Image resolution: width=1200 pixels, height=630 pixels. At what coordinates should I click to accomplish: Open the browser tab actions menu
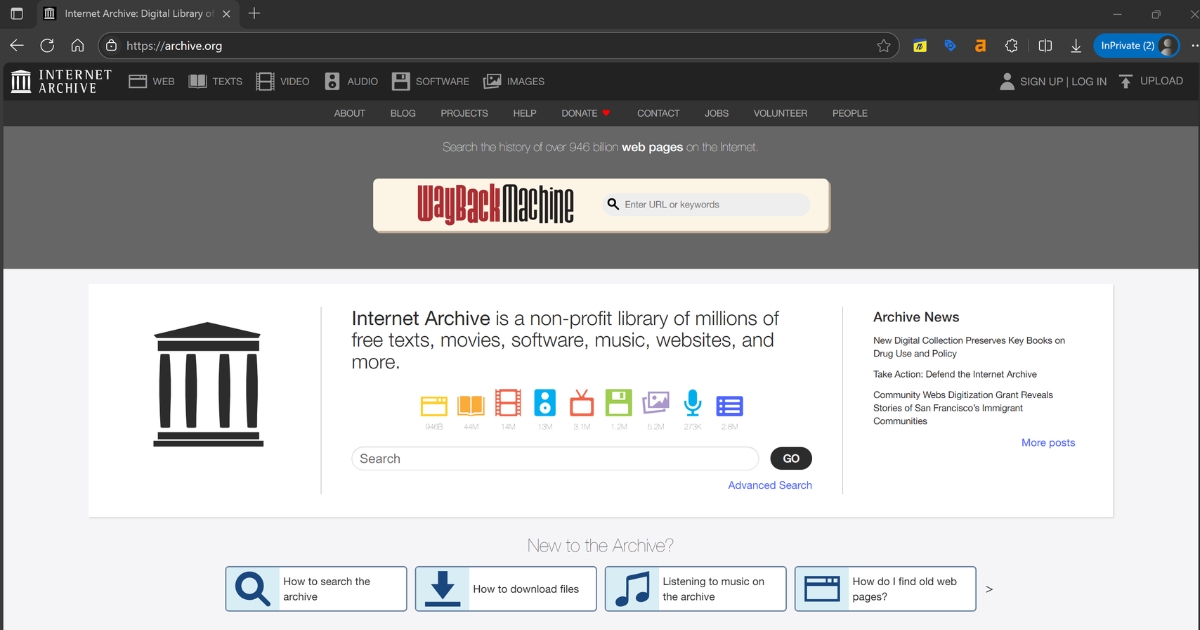click(x=17, y=14)
